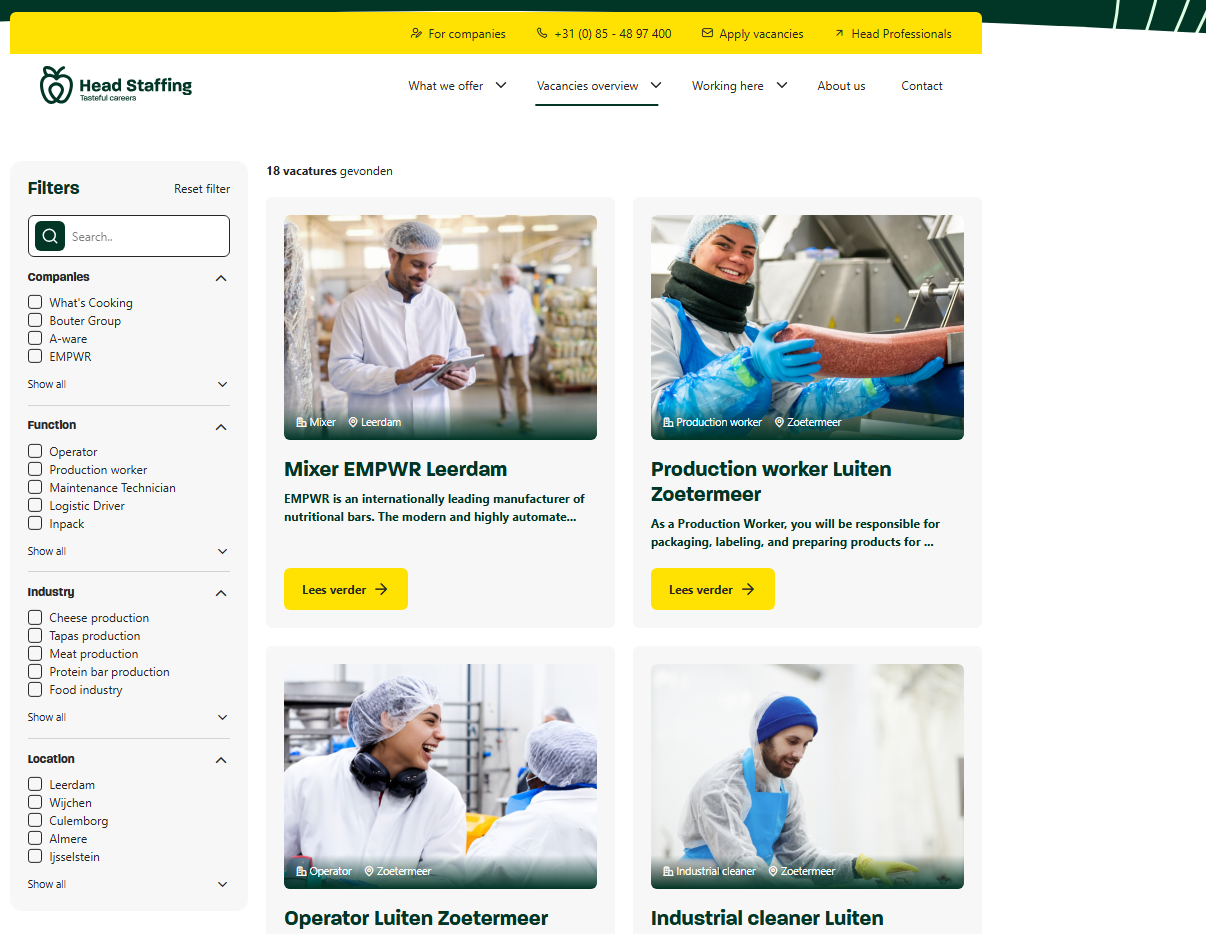Check the Operator function checkbox

click(35, 451)
